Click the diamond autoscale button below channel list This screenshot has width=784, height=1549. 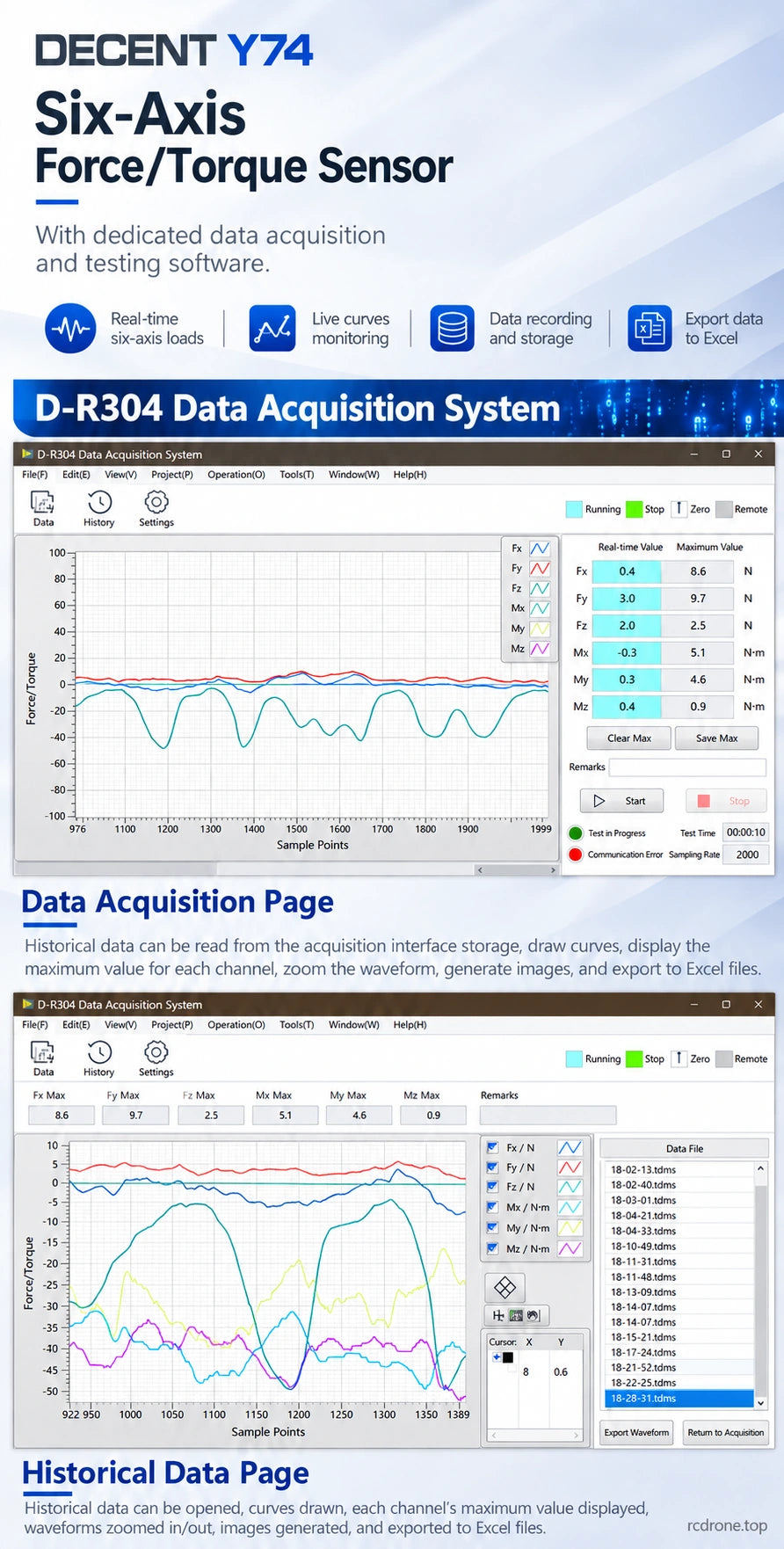coord(505,1287)
